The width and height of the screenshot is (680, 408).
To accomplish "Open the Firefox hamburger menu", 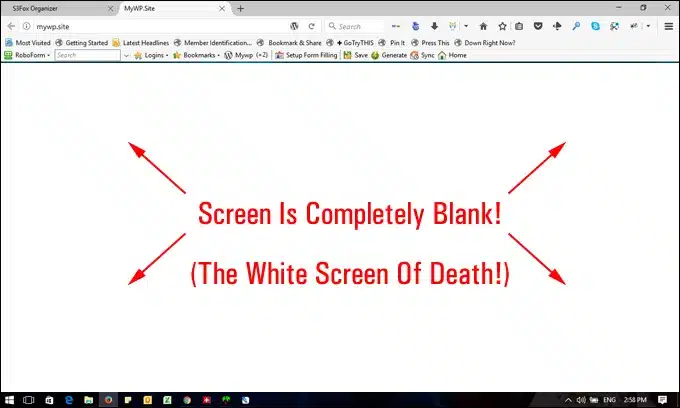I will click(x=669, y=26).
